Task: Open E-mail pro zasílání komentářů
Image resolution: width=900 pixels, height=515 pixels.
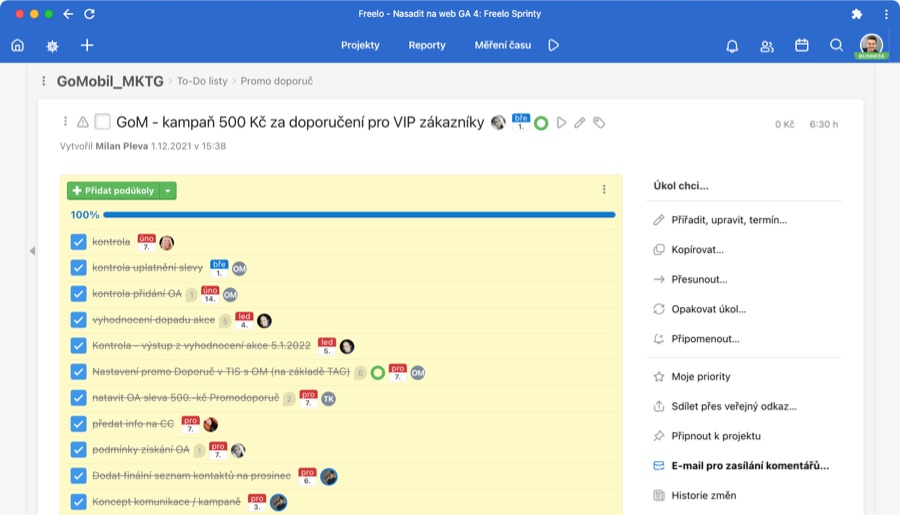Action: pyautogui.click(x=744, y=466)
